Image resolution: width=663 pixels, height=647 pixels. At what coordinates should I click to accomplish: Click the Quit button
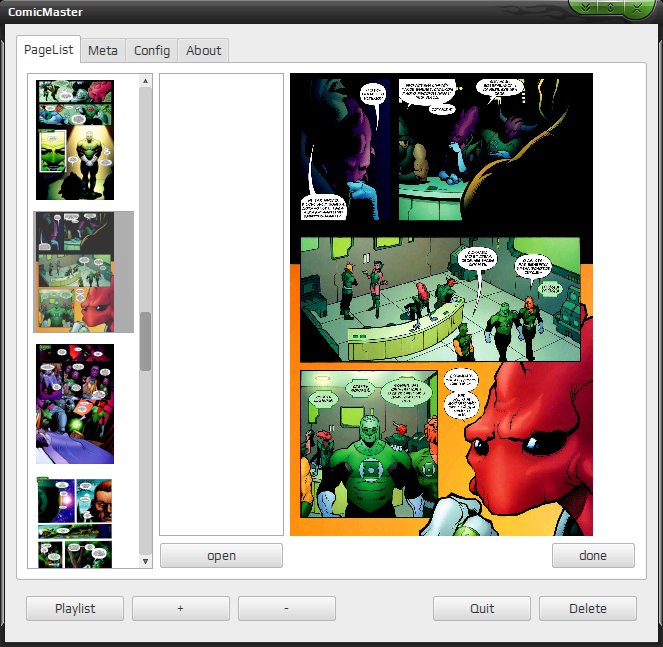pyautogui.click(x=482, y=609)
